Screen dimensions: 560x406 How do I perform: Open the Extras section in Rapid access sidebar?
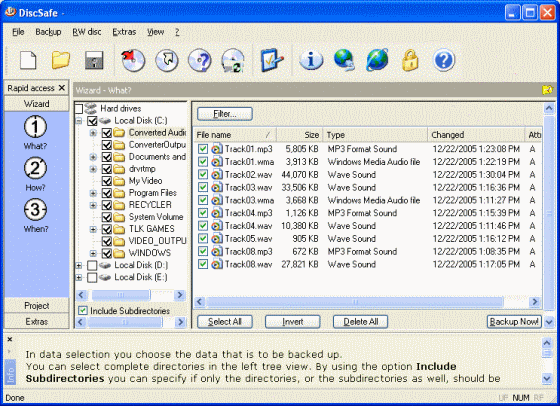(36, 321)
